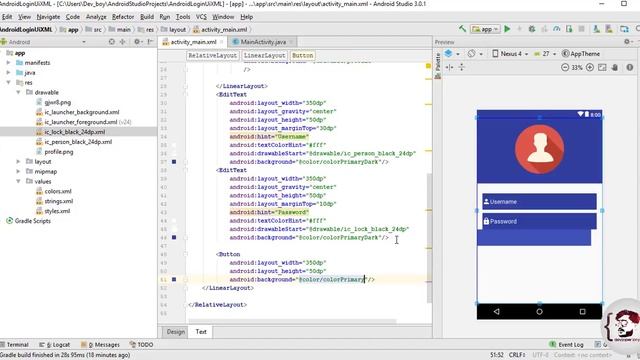
Task: Click color swatch gutter on line 51
Action: [174, 280]
